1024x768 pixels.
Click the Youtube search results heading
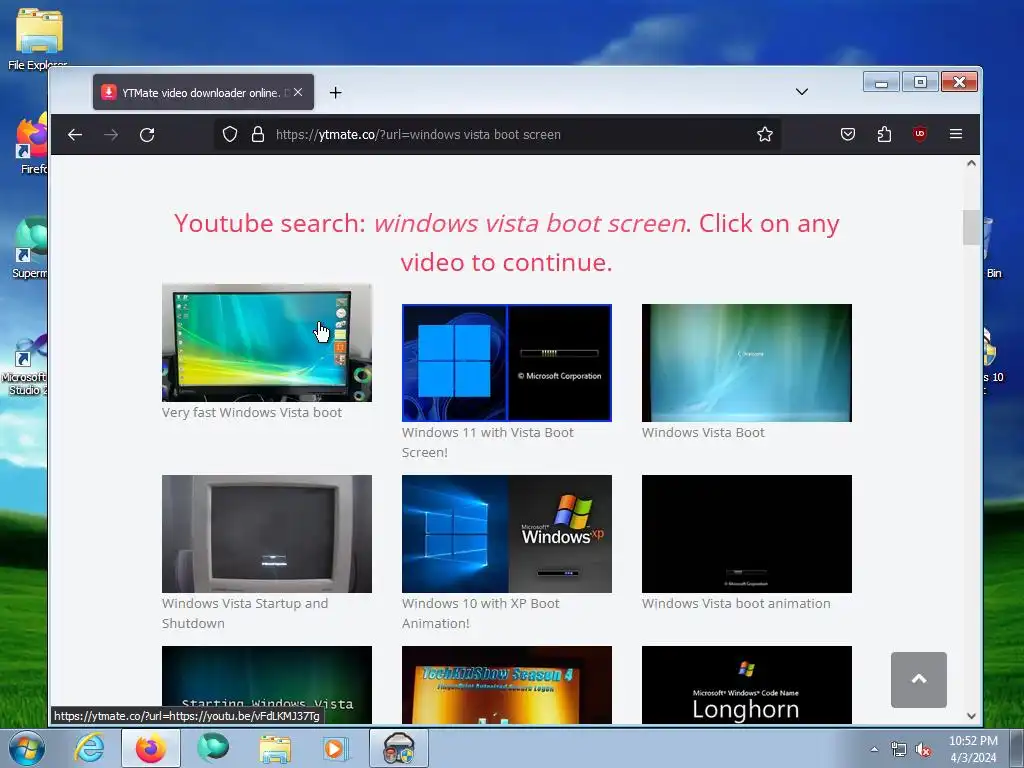(x=507, y=242)
